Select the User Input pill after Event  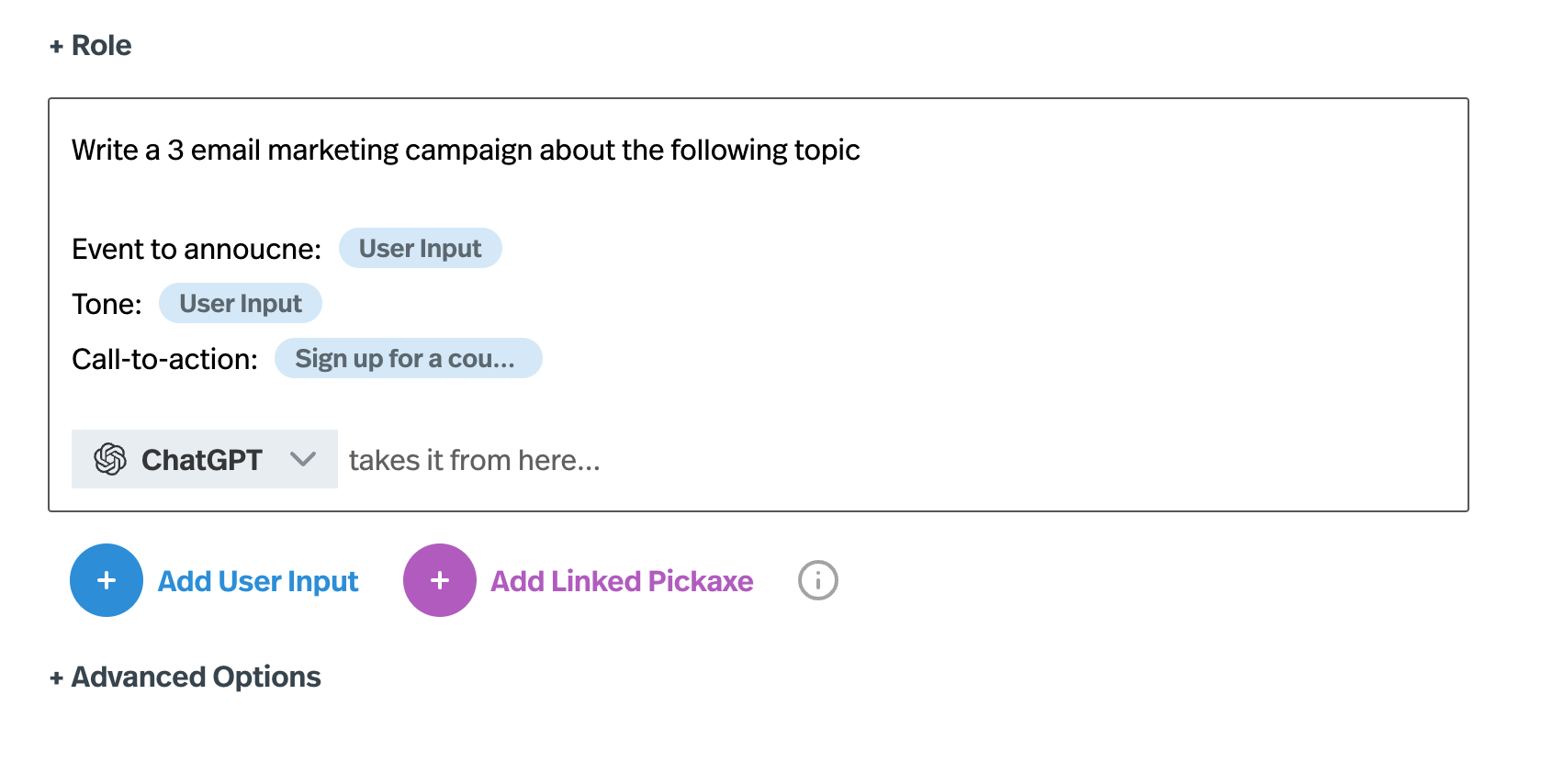coord(420,249)
